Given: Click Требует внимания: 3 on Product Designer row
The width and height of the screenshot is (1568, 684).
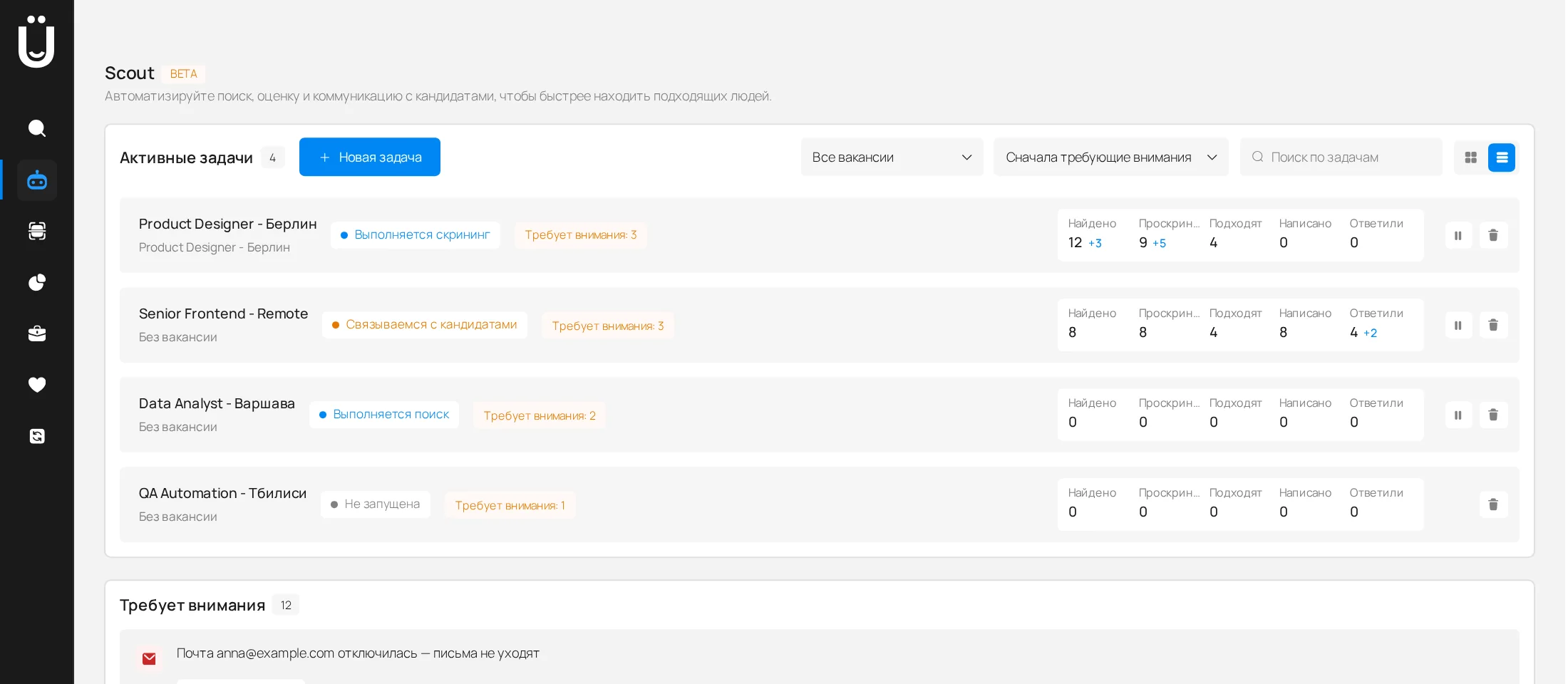Looking at the screenshot, I should pyautogui.click(x=581, y=235).
